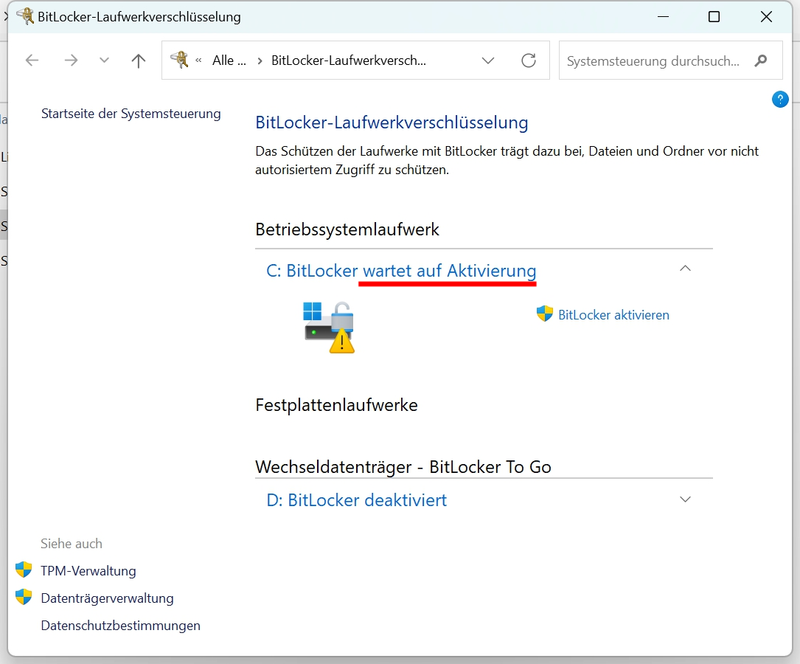Click the BitLocker keys icon in address bar
The width and height of the screenshot is (800, 664).
(180, 61)
